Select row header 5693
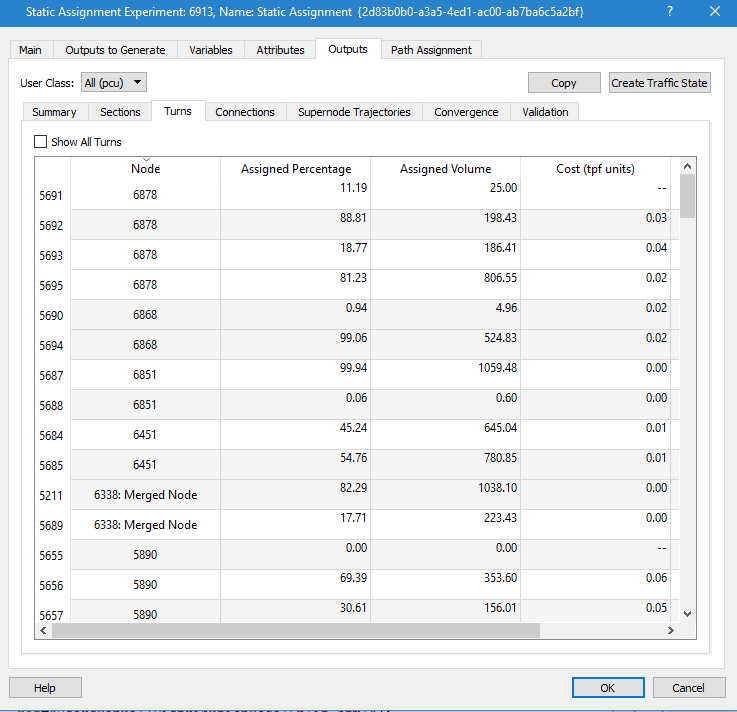This screenshot has width=737, height=712. (53, 255)
